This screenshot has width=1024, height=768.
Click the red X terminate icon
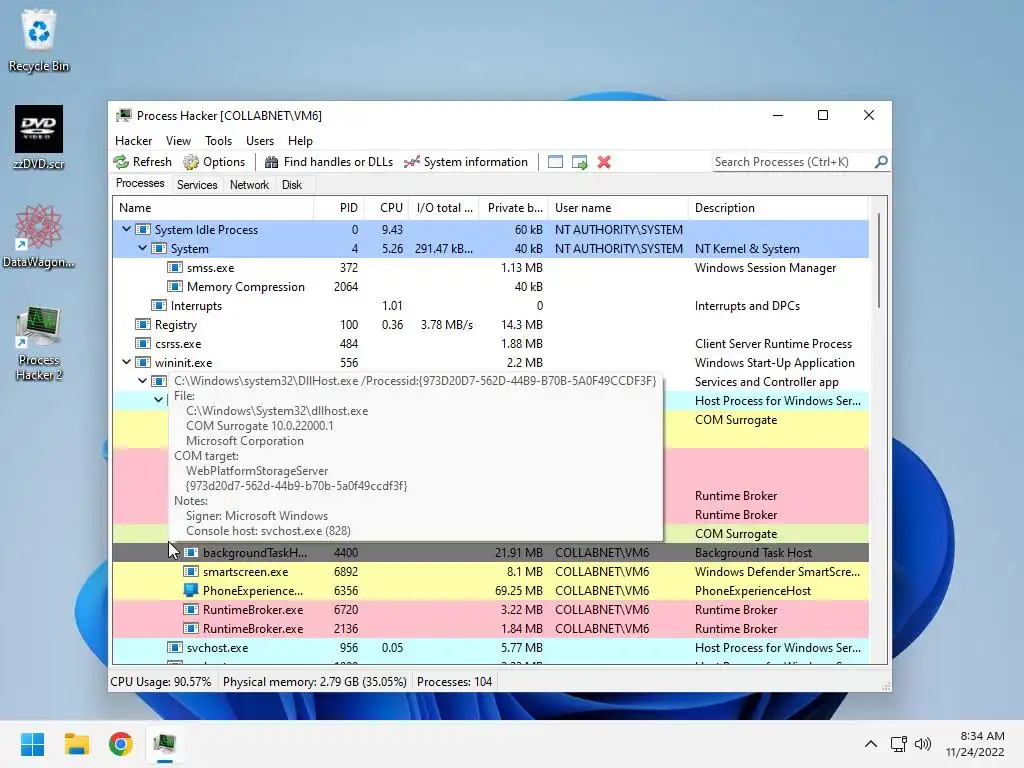pos(604,162)
